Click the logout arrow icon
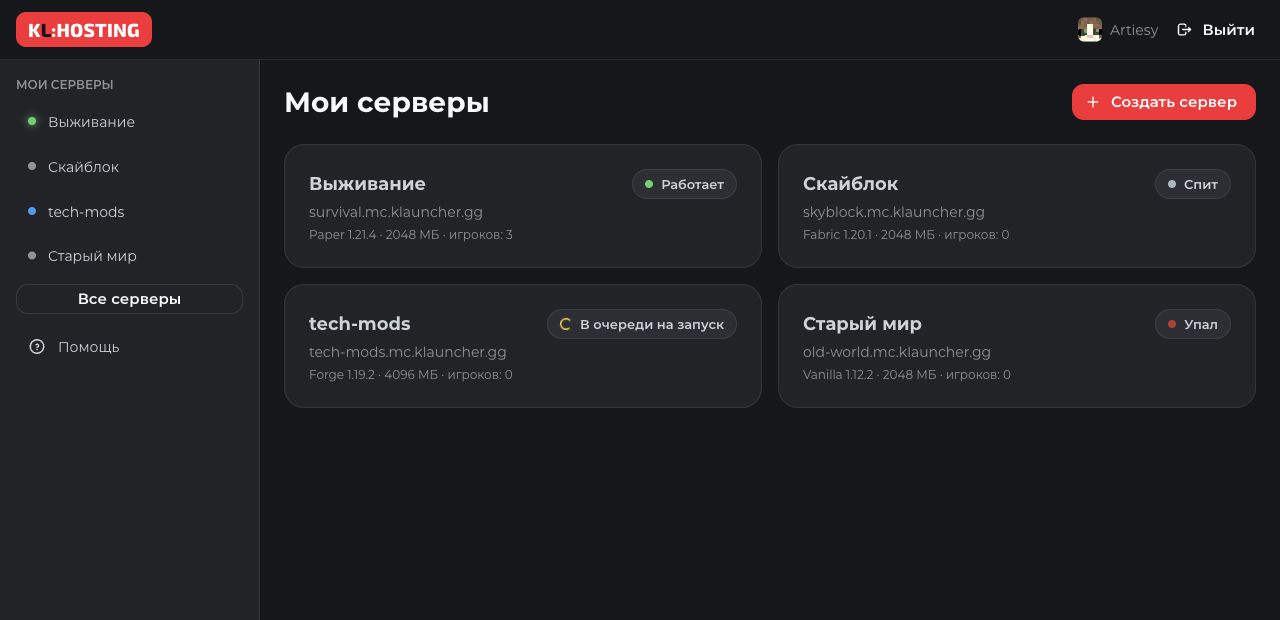The image size is (1280, 620). (x=1184, y=30)
